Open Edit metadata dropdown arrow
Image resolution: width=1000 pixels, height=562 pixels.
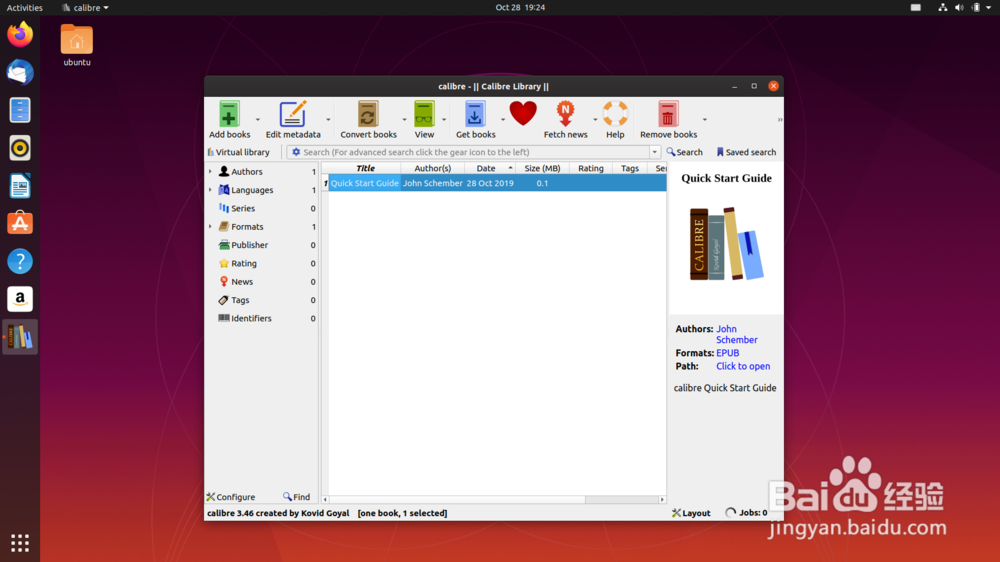coord(328,119)
